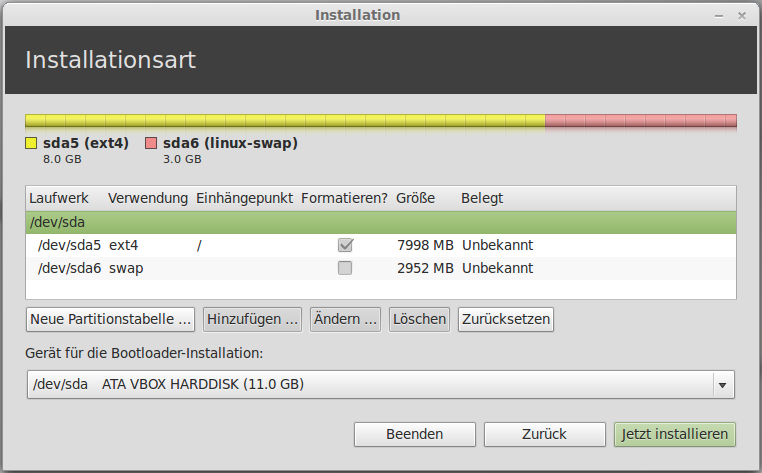
Task: Click the Ändern button
Action: [x=346, y=320]
